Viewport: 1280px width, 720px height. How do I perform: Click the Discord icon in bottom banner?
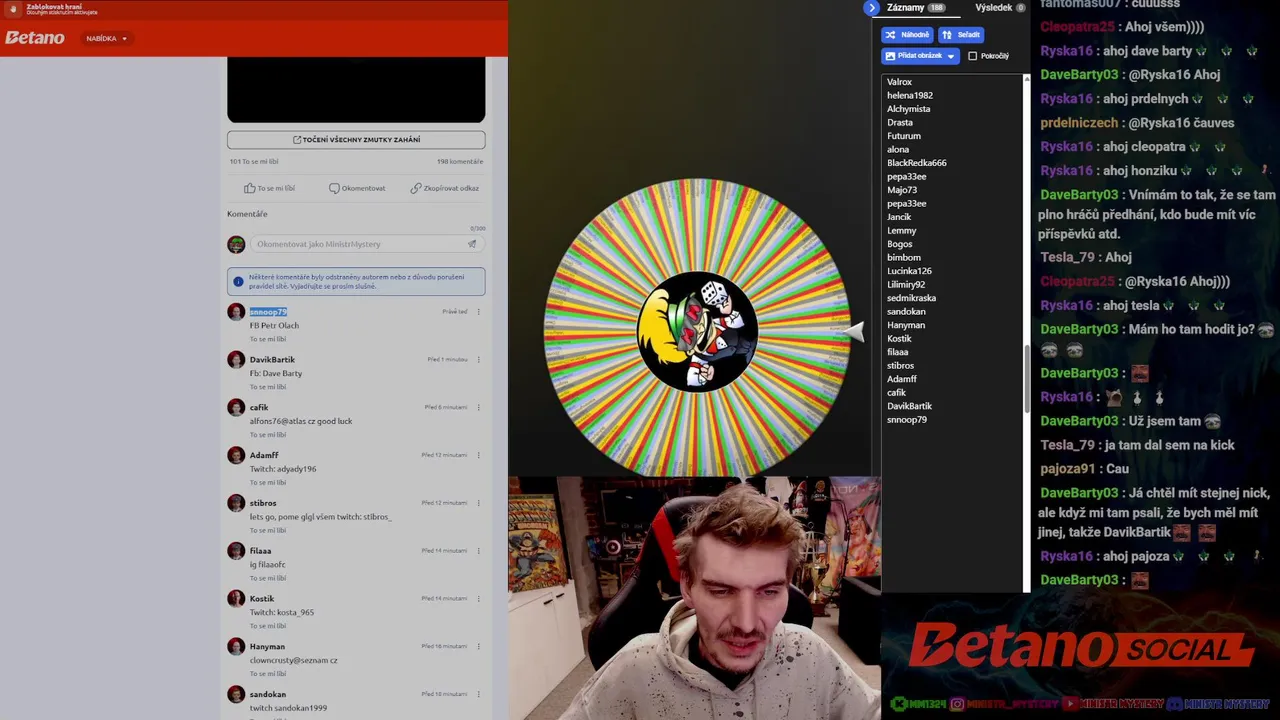[1175, 704]
